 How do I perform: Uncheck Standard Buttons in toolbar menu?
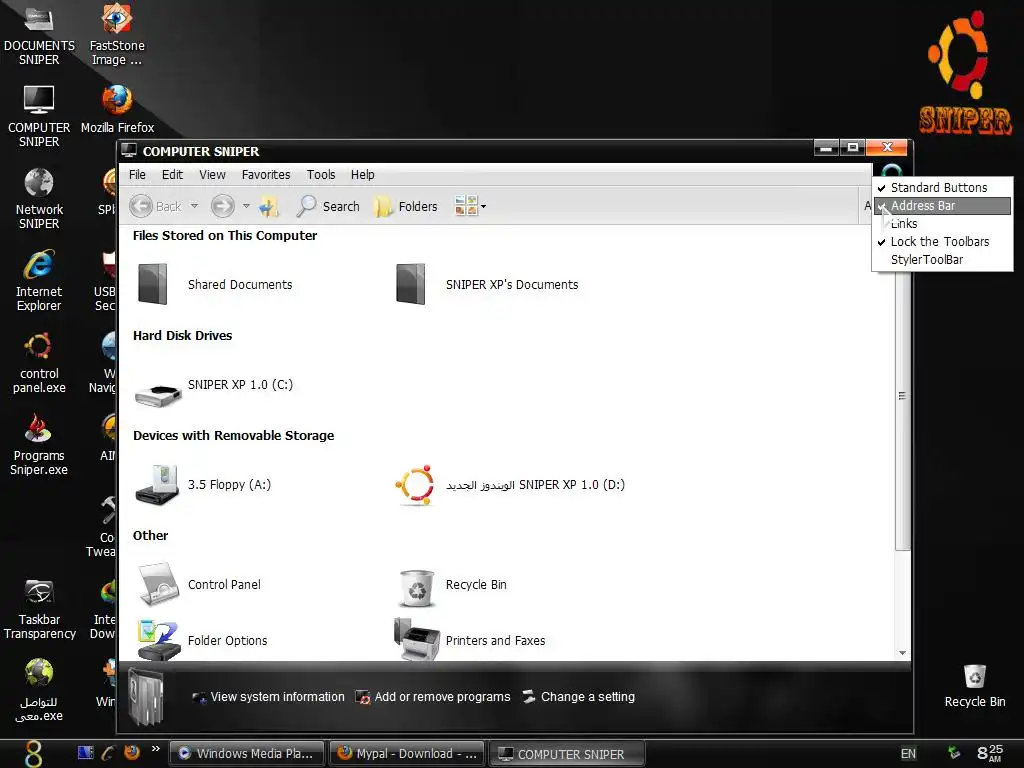pyautogui.click(x=942, y=187)
